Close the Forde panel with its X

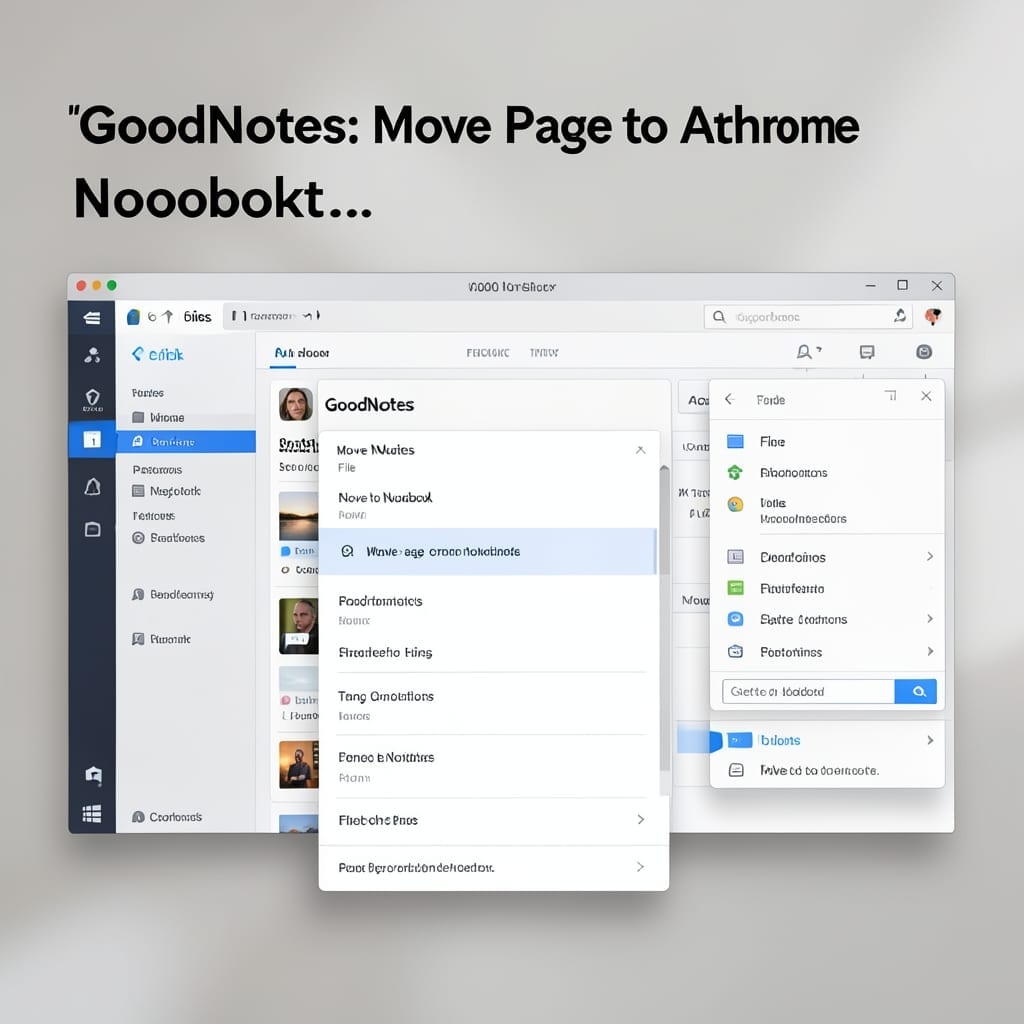pyautogui.click(x=926, y=396)
